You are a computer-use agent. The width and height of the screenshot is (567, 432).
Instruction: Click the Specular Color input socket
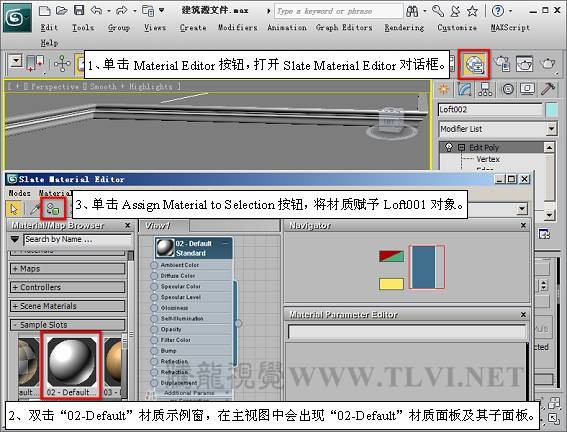tap(154, 286)
